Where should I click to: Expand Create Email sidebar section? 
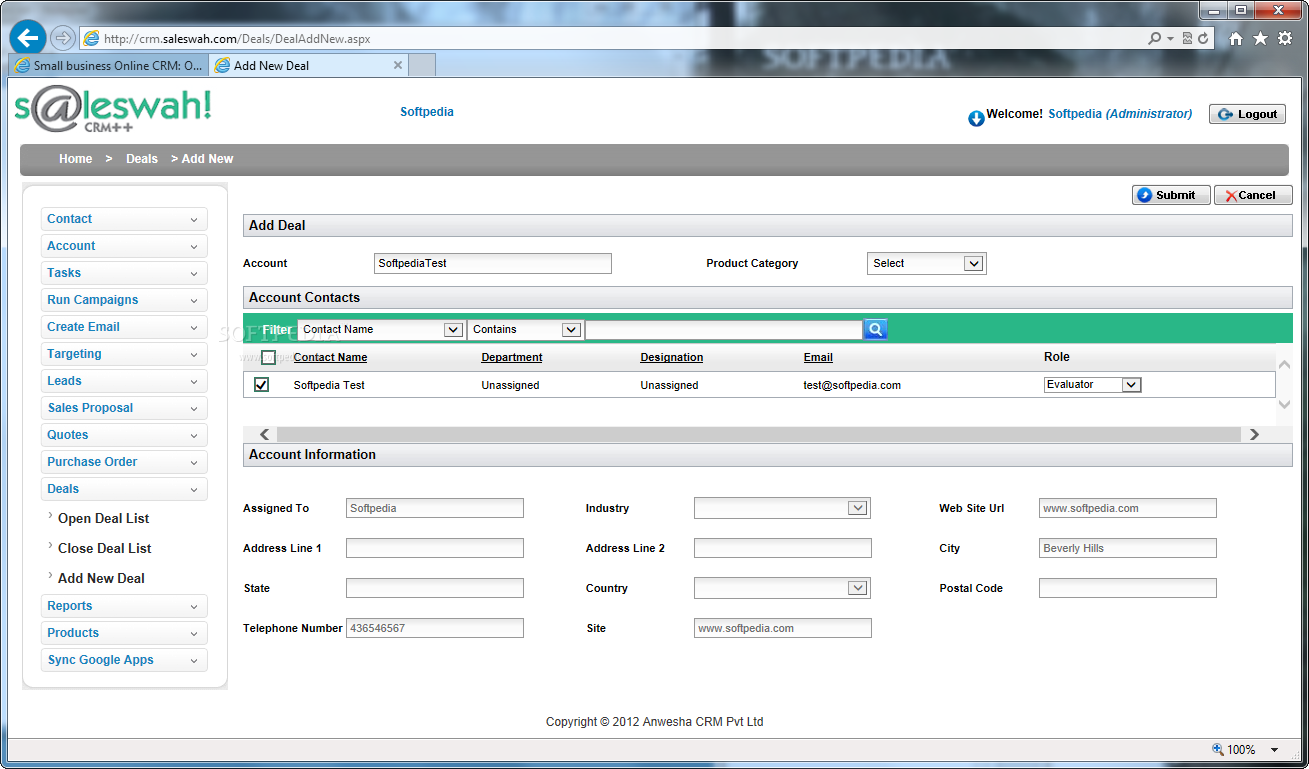[x=124, y=327]
